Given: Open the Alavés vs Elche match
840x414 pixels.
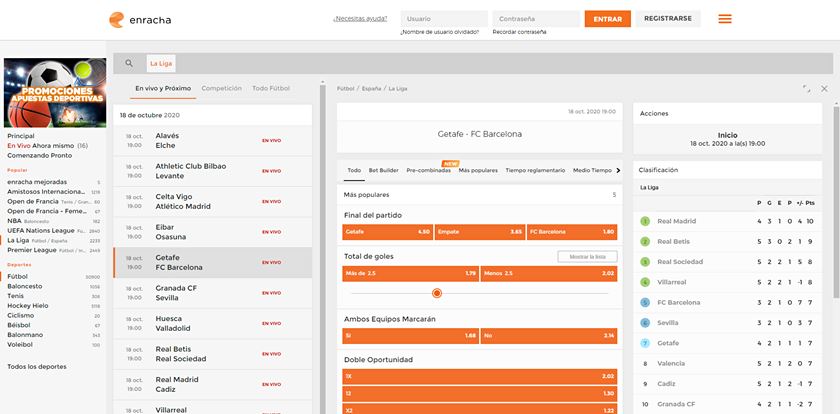Looking at the screenshot, I should 213,141.
